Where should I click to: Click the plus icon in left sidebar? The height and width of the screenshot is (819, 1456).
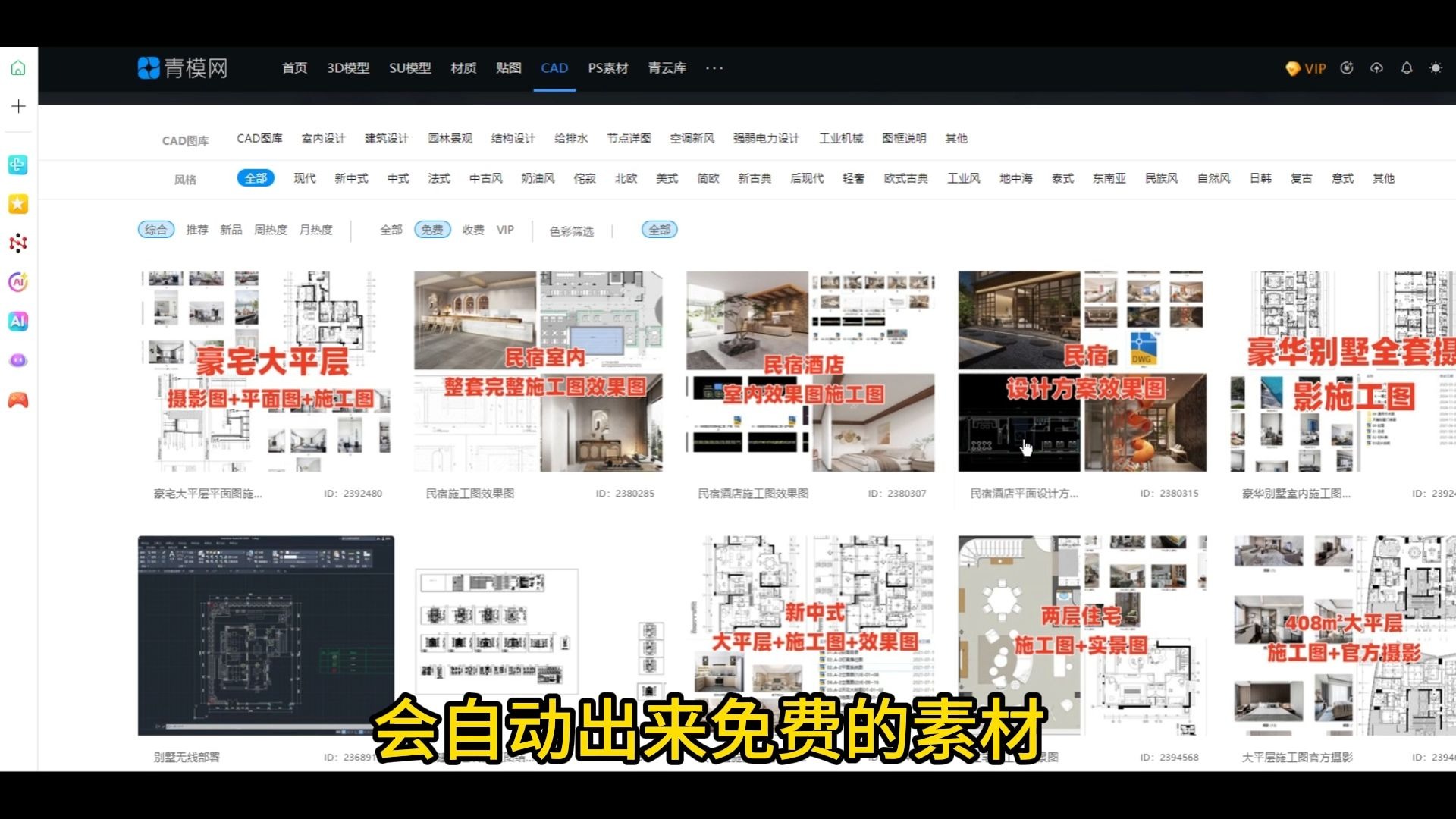click(18, 106)
